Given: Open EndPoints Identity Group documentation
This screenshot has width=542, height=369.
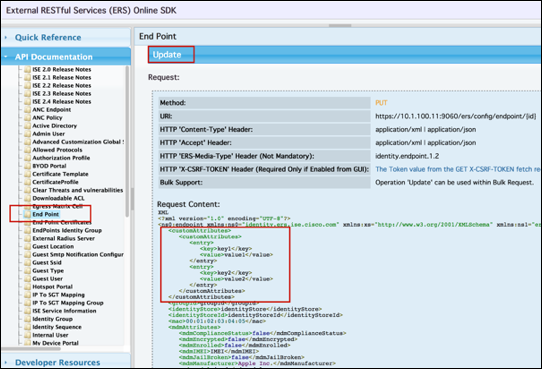Looking at the screenshot, I should (67, 230).
